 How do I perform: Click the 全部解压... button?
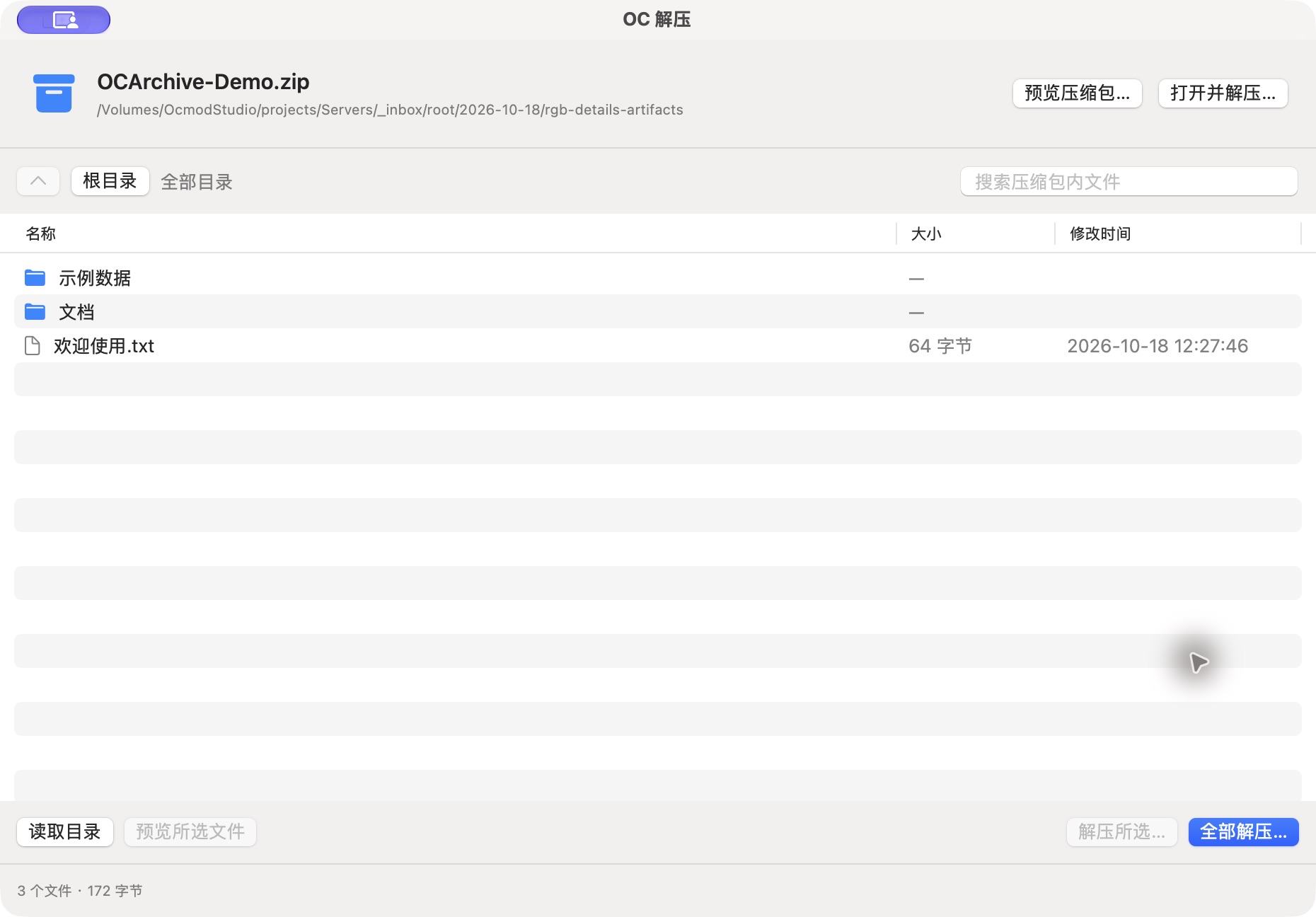(1243, 832)
